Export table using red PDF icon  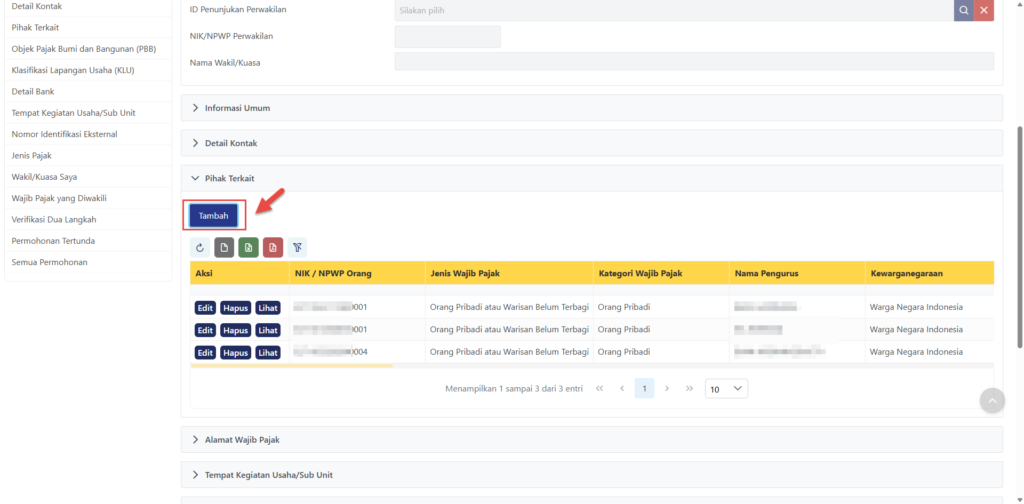tap(273, 247)
